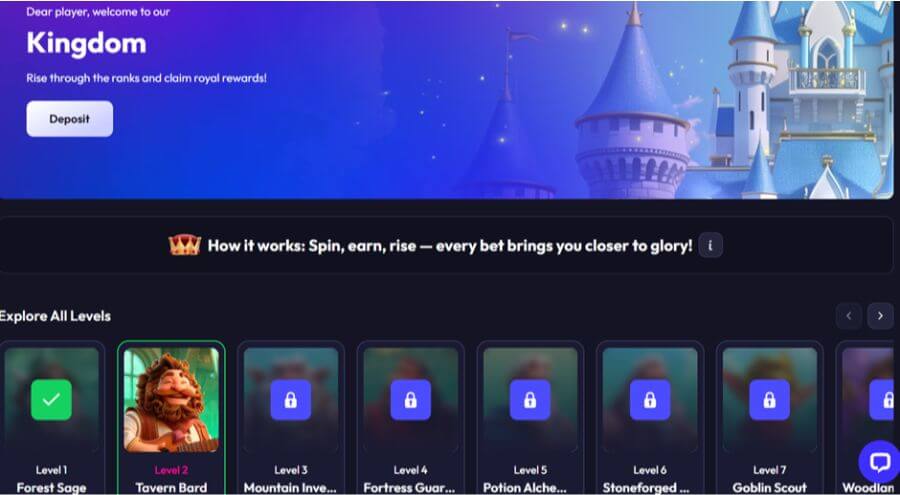
Task: Click the green checkmark on Level 1
Action: coord(52,400)
